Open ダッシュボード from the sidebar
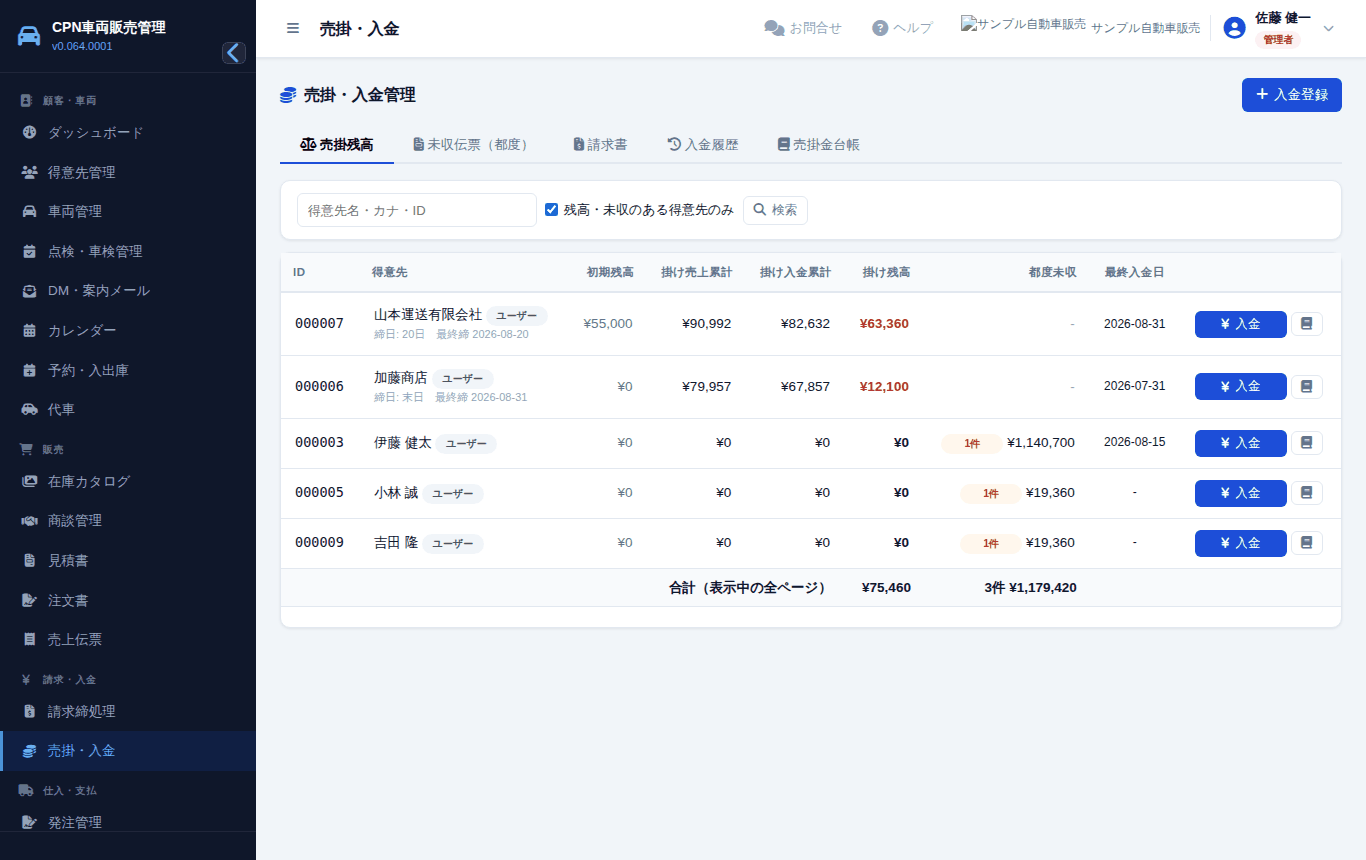 pyautogui.click(x=128, y=133)
